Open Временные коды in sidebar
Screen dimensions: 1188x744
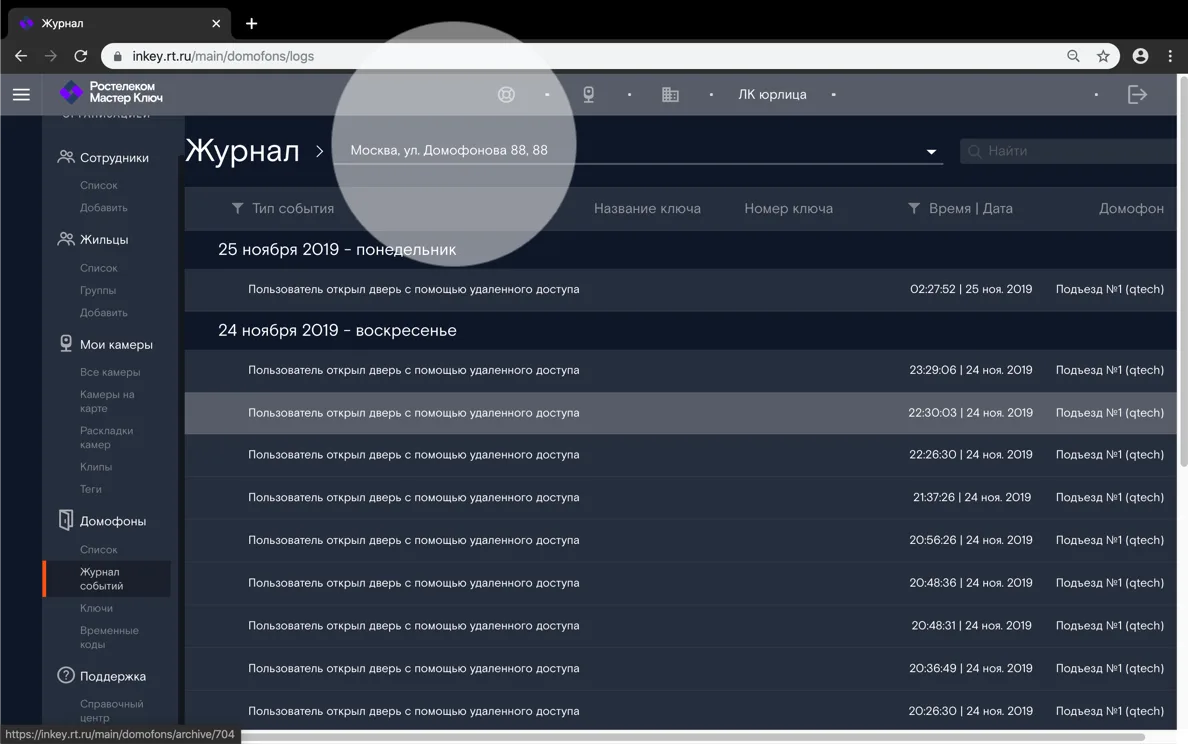[109, 637]
